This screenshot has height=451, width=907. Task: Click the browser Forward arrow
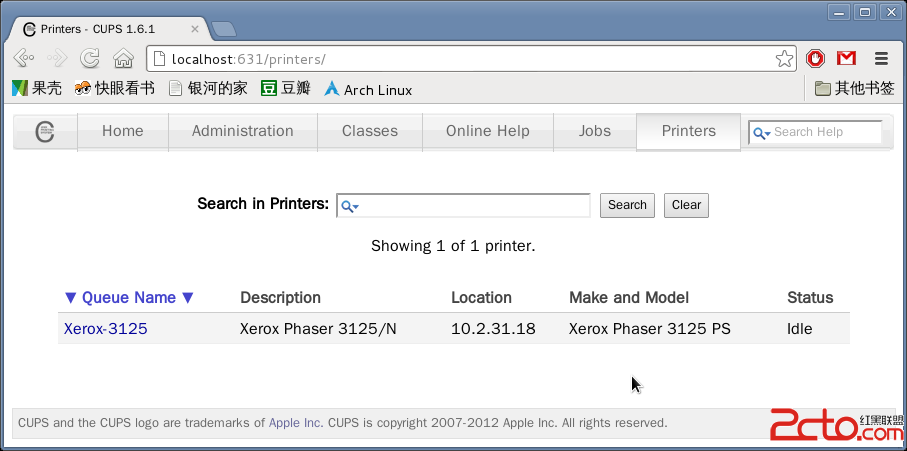(x=57, y=58)
